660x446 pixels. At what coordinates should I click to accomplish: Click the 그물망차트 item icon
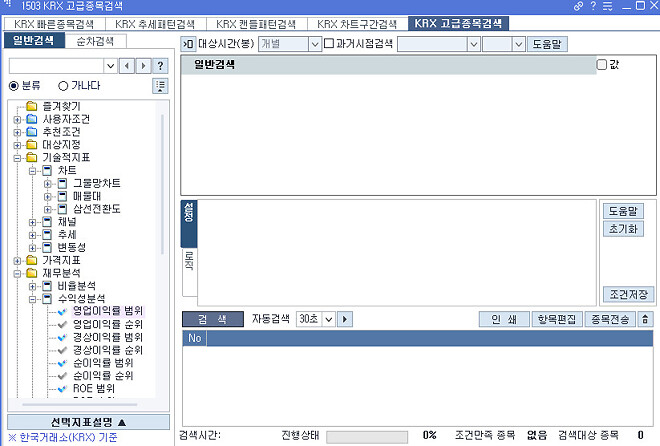coord(62,183)
